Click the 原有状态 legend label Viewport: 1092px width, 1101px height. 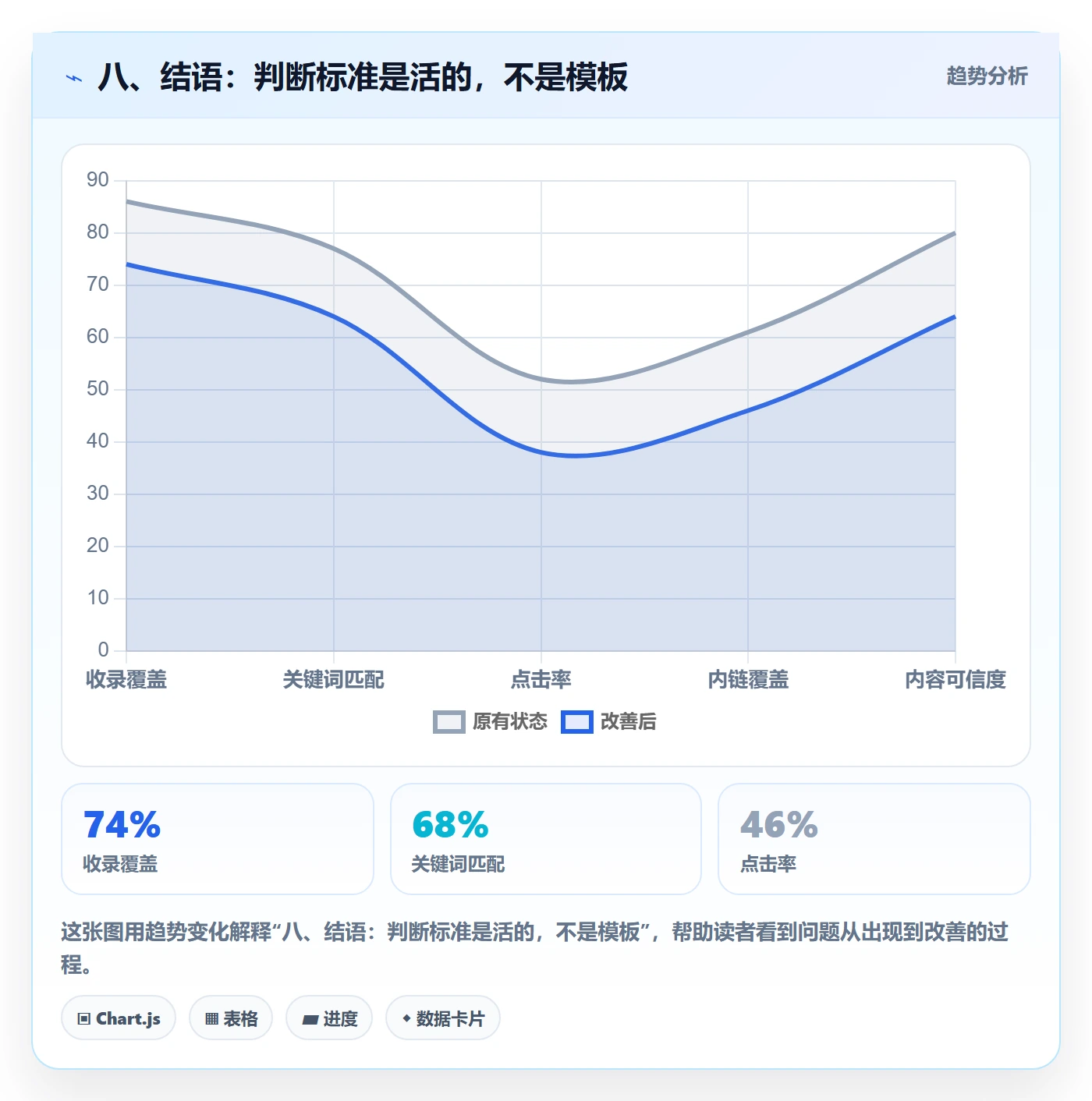click(x=510, y=722)
